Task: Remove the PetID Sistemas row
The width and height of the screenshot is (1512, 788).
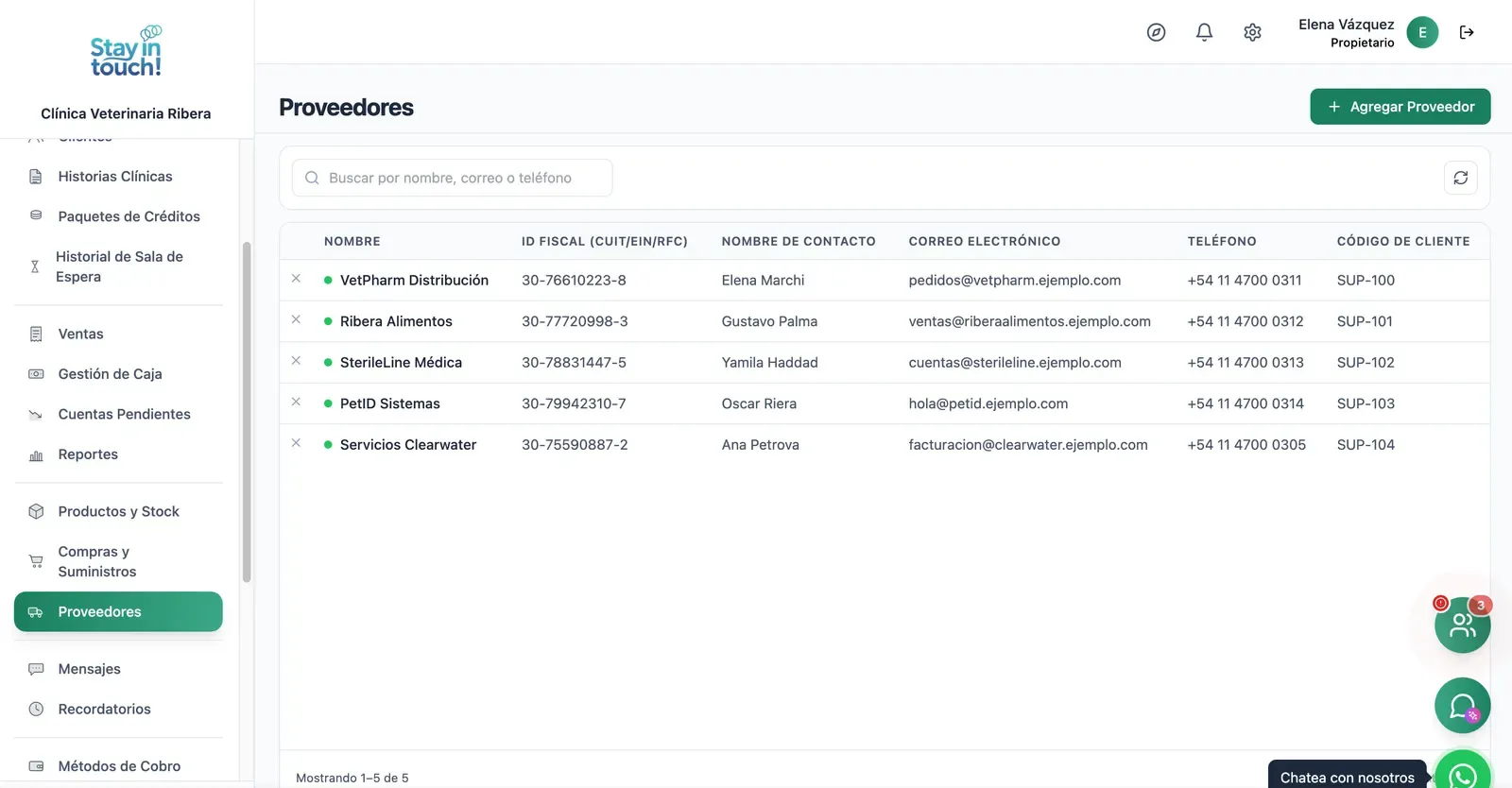Action: (x=296, y=402)
